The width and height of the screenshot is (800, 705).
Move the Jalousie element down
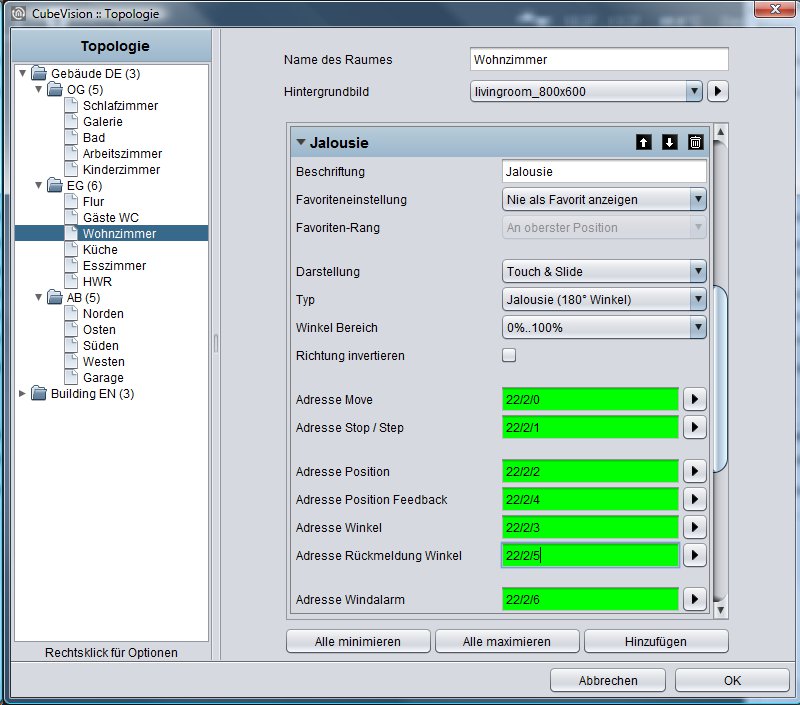(669, 142)
